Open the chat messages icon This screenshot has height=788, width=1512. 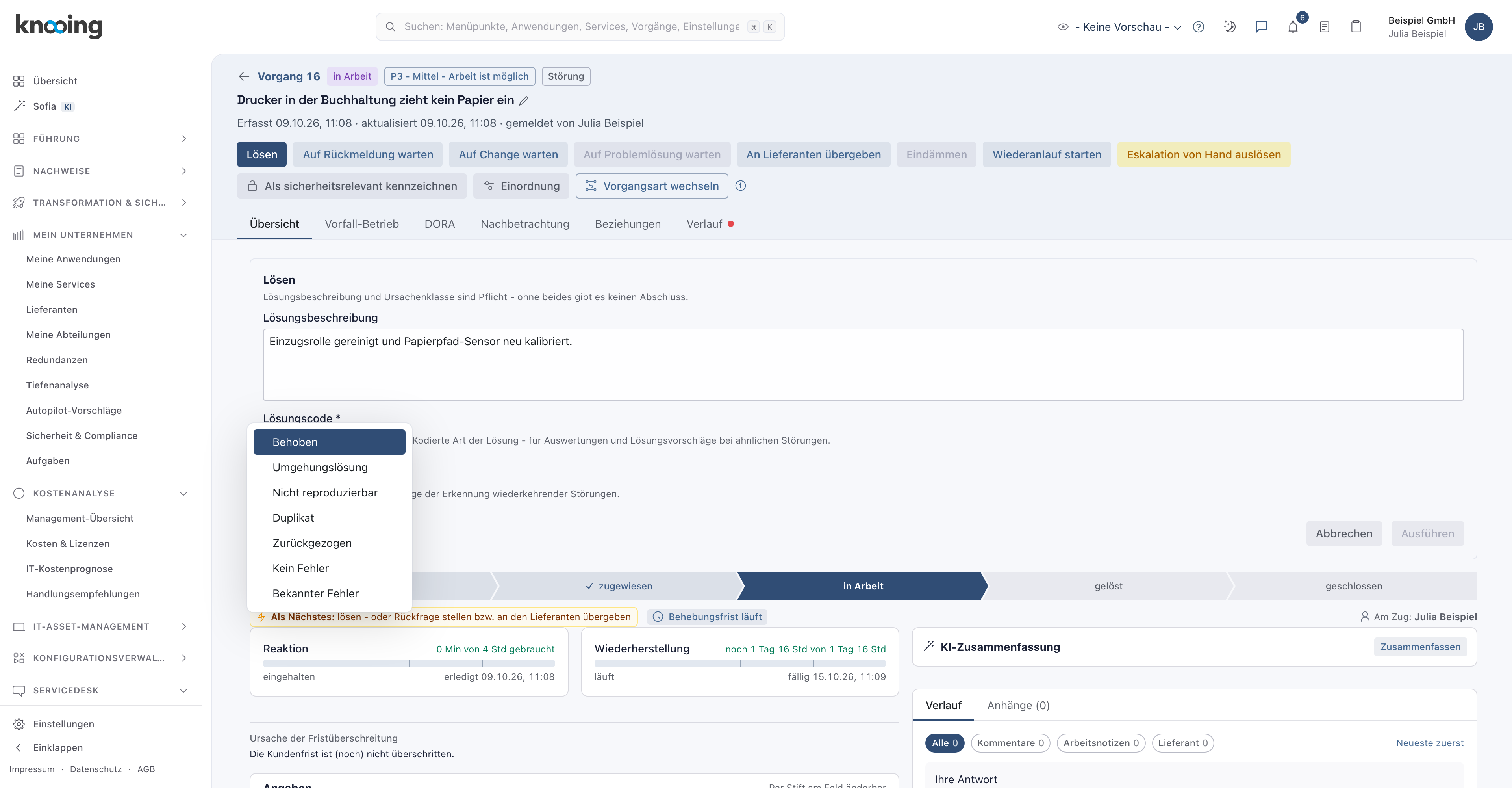(1261, 27)
